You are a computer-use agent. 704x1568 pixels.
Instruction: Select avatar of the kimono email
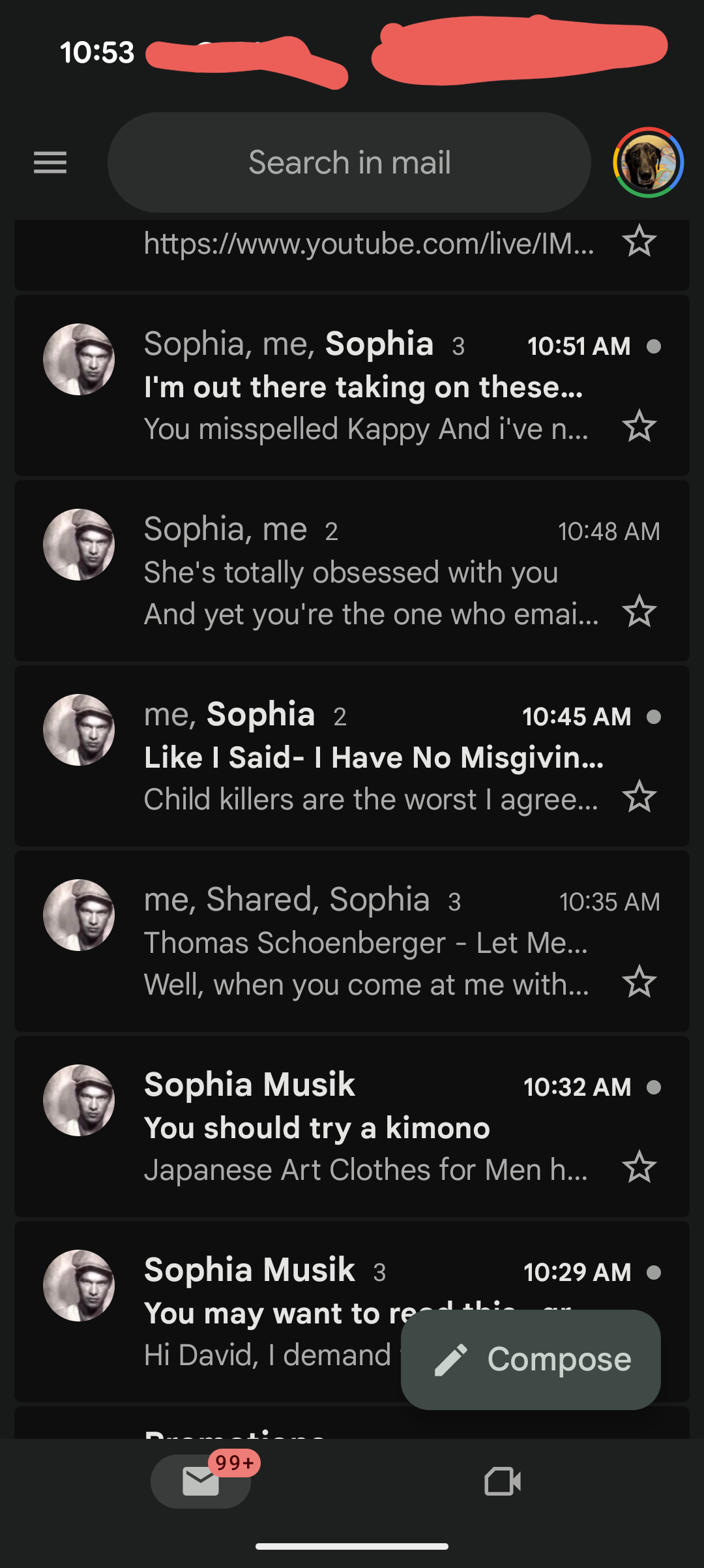pos(79,1100)
